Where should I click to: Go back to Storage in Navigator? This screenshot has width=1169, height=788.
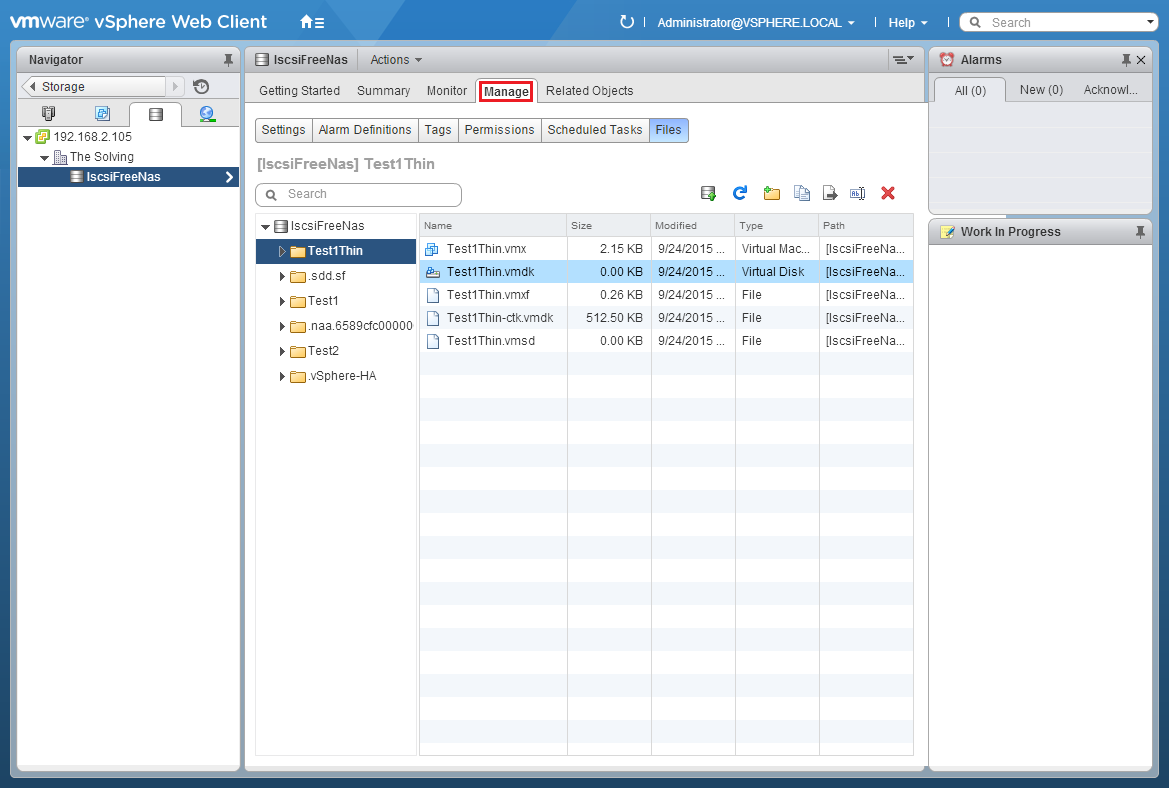(94, 86)
